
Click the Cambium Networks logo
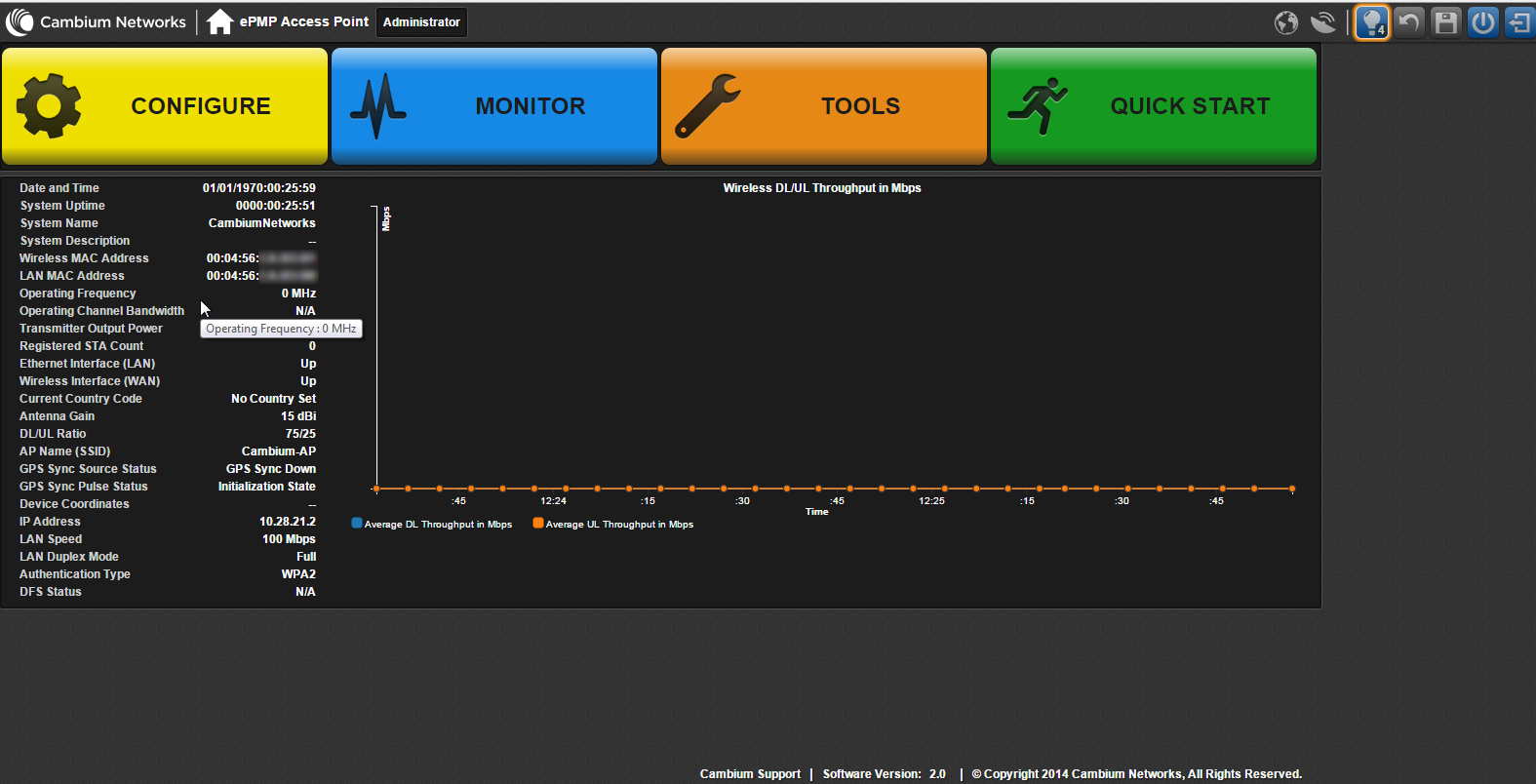click(96, 21)
